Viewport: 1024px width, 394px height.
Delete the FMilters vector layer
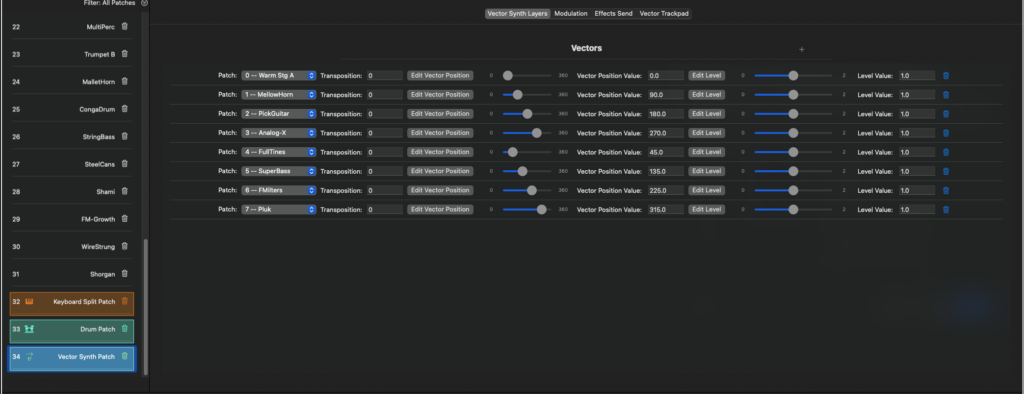pos(946,191)
